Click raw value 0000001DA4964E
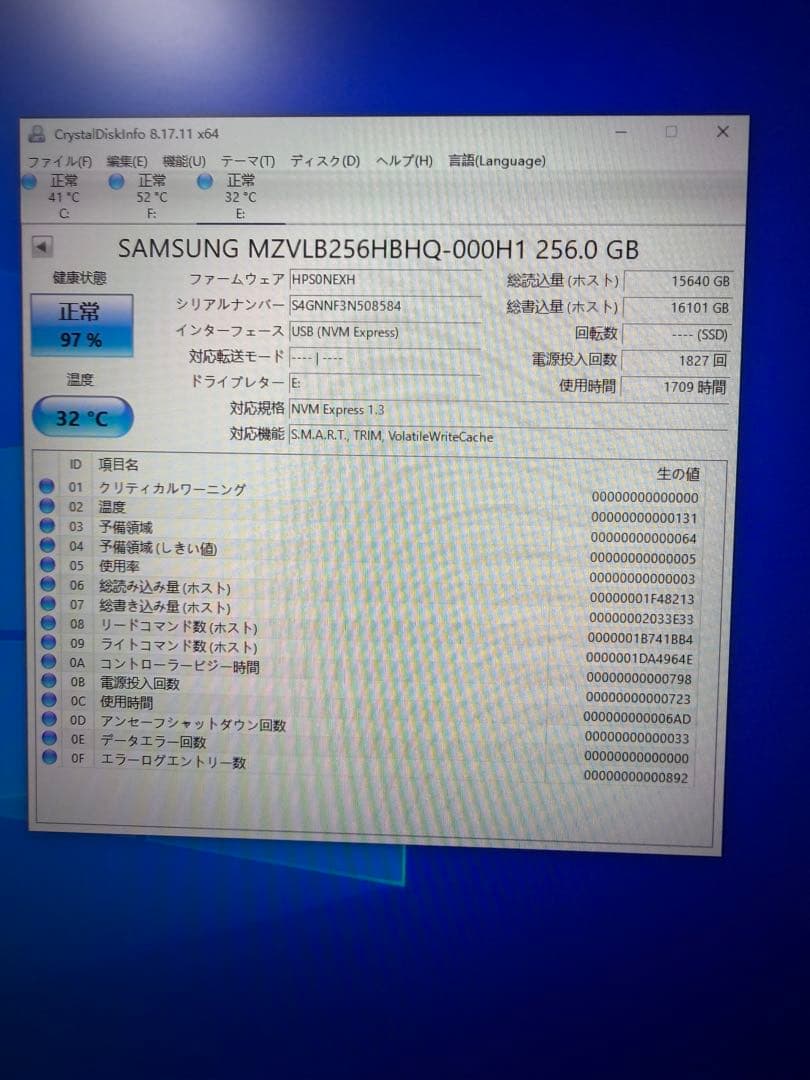Viewport: 810px width, 1080px height. coord(639,658)
